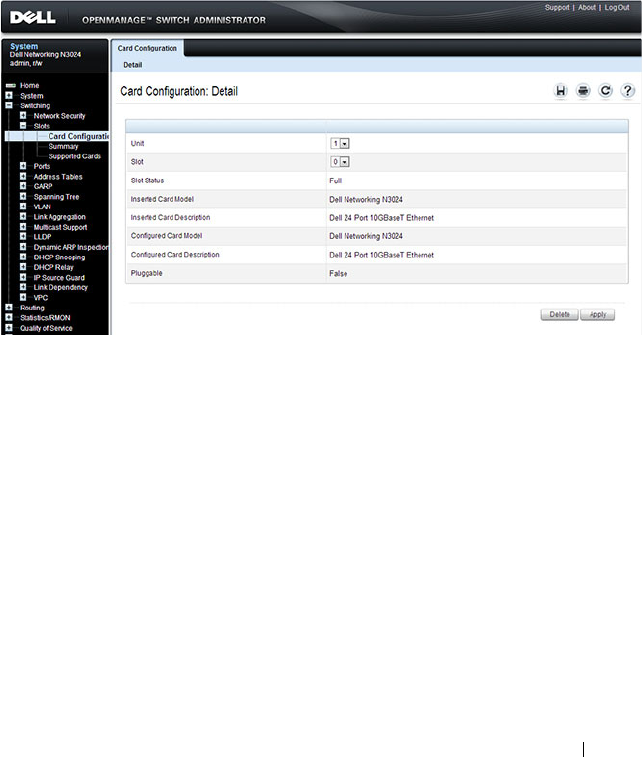This screenshot has height=757, width=642.
Task: Expand the Statistics/RMON node
Action: pyautogui.click(x=9, y=317)
